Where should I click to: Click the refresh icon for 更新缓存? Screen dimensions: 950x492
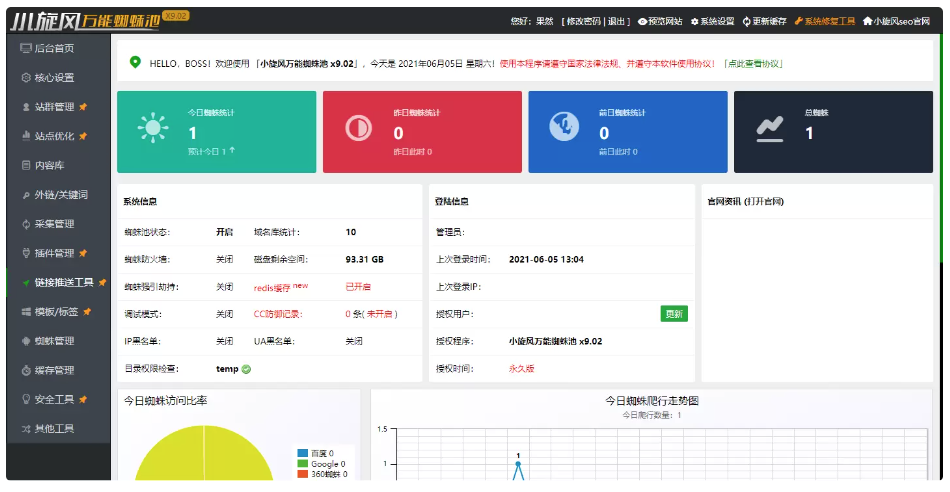click(x=746, y=21)
